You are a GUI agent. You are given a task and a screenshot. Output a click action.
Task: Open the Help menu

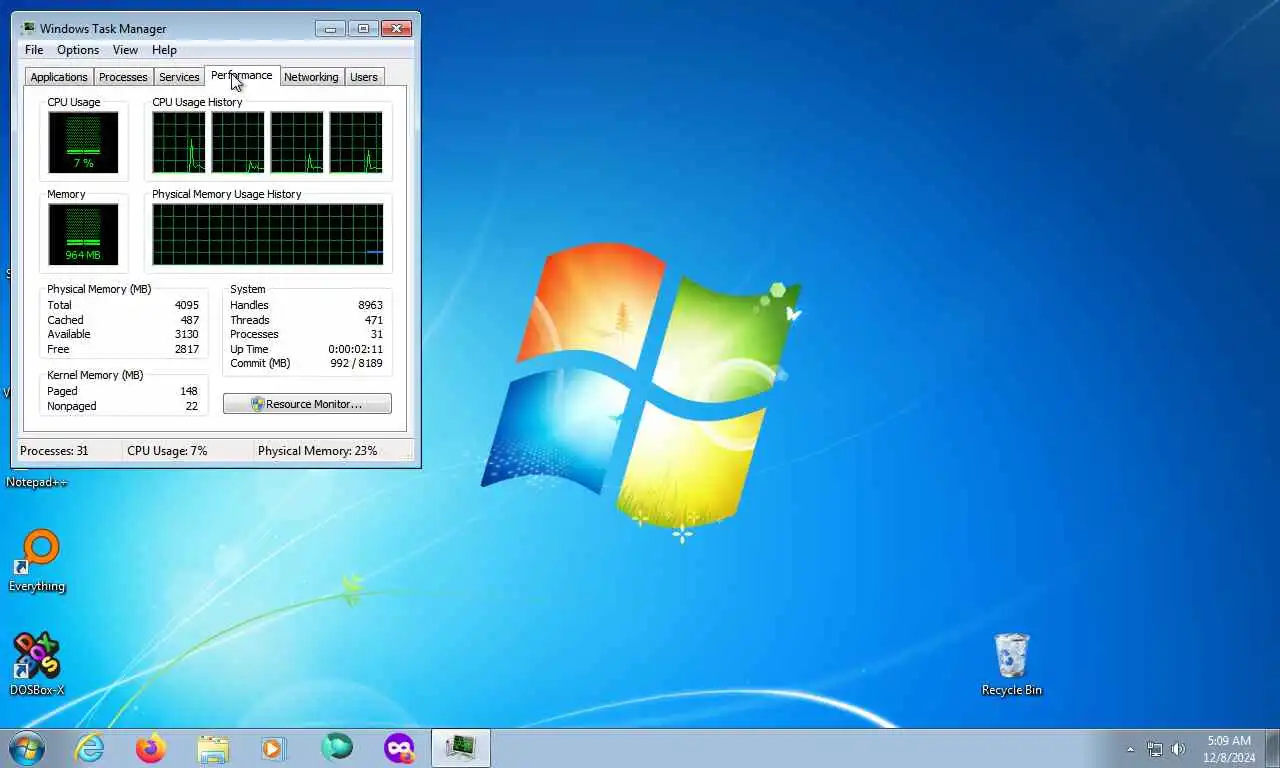click(164, 50)
